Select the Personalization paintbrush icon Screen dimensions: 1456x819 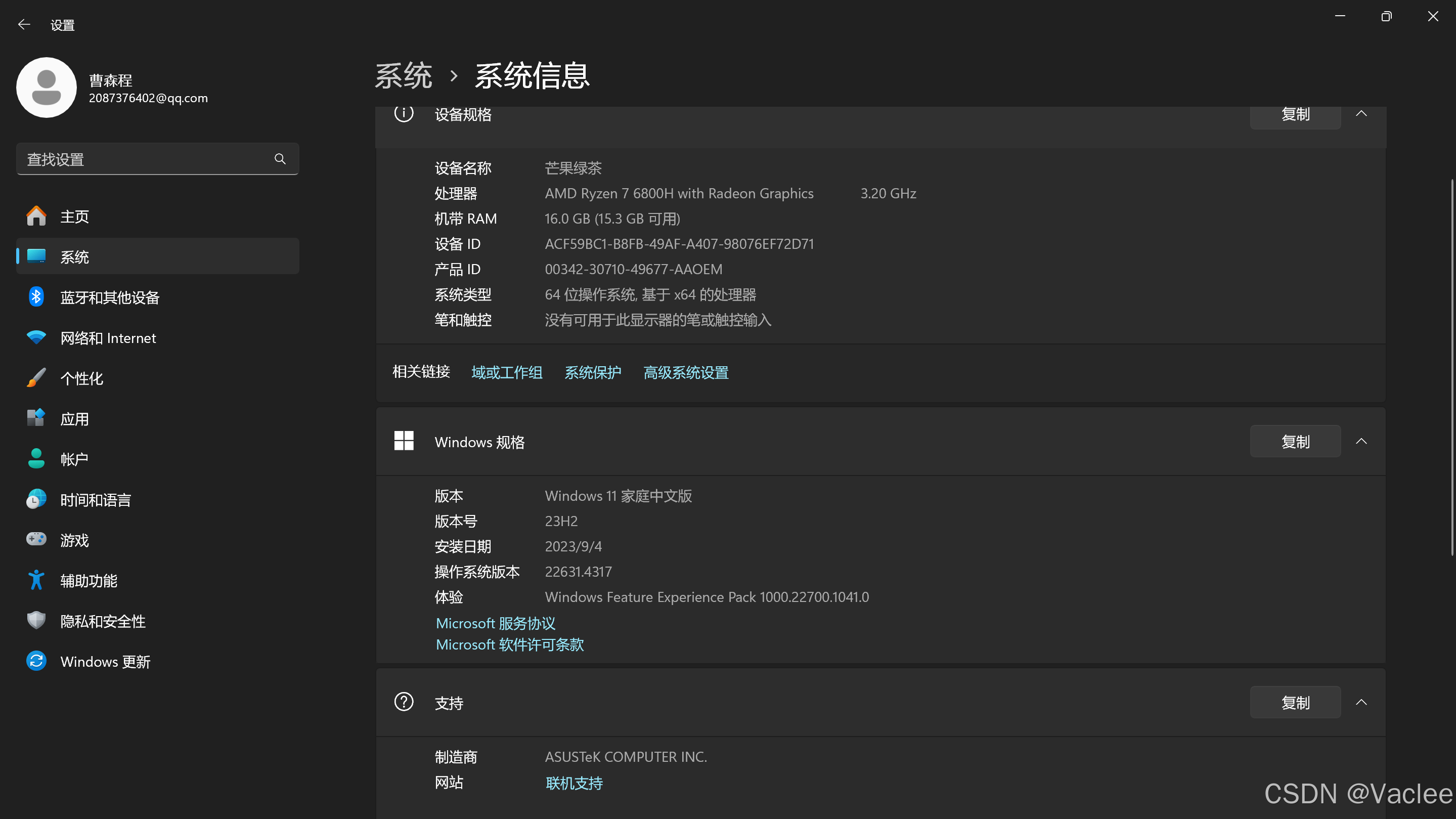coord(36,377)
